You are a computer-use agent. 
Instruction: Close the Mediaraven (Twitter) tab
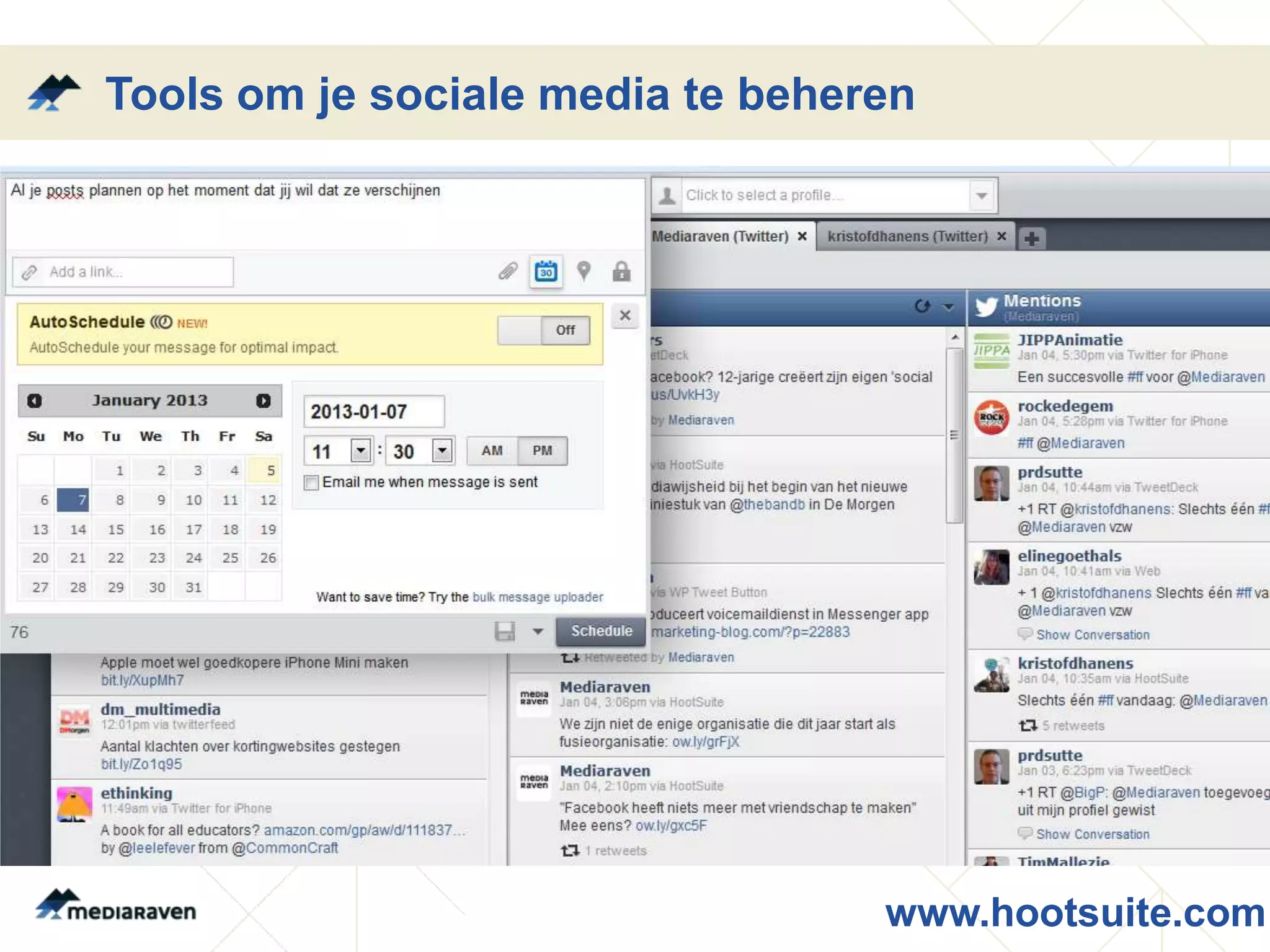[802, 236]
